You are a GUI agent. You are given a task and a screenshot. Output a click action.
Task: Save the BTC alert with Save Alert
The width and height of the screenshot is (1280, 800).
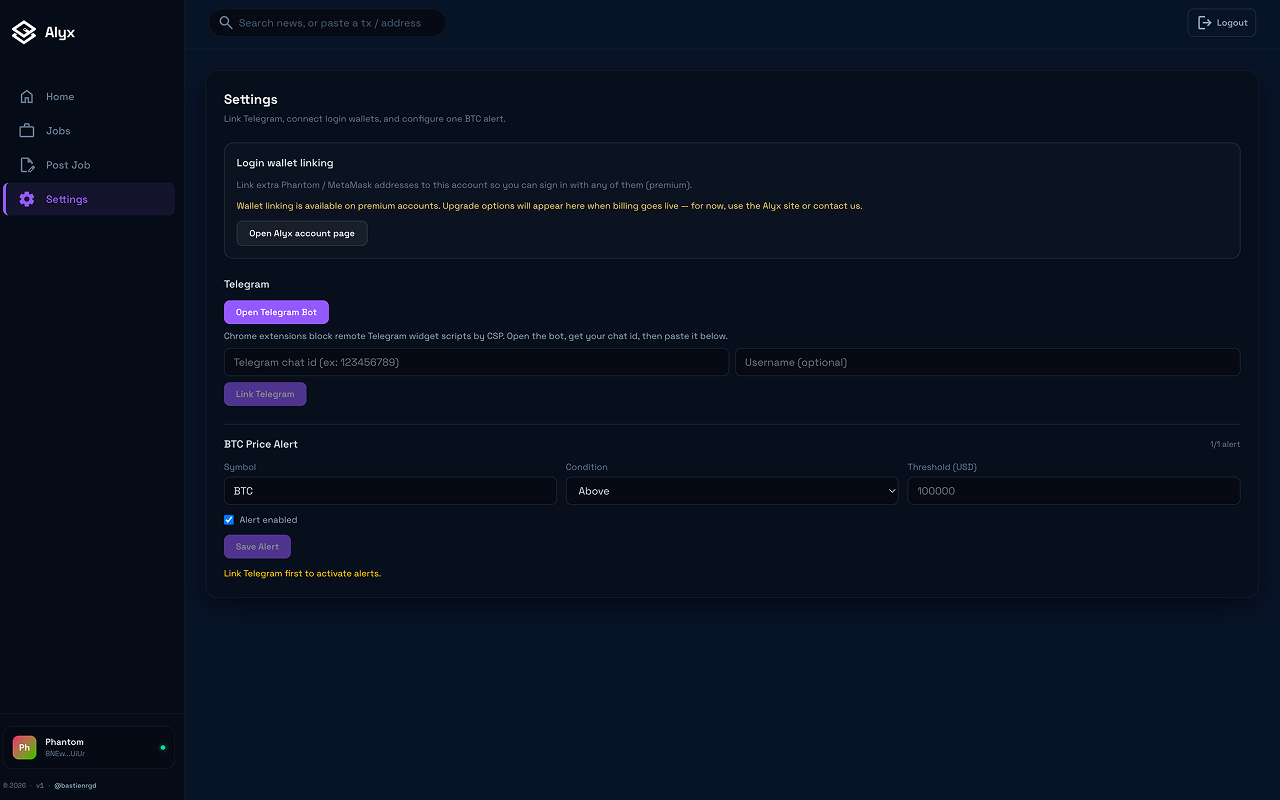257,547
